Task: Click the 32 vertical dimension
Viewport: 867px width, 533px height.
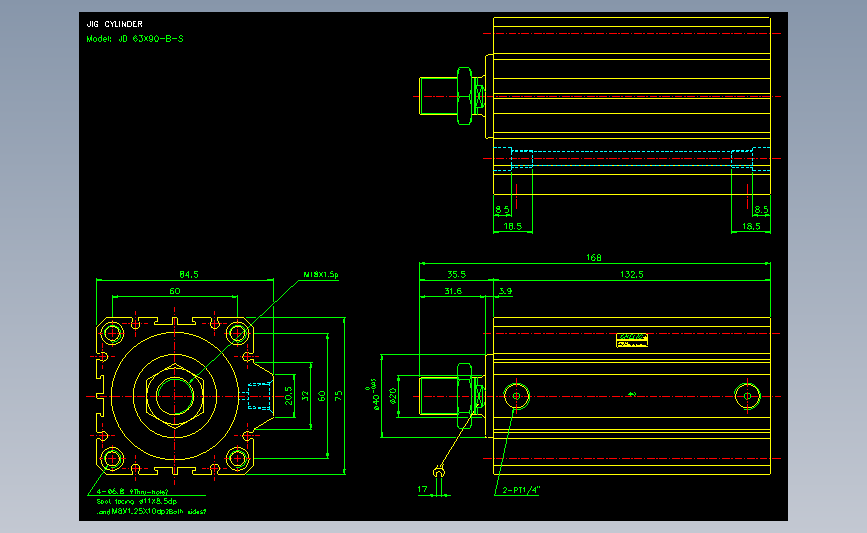Action: pyautogui.click(x=305, y=396)
